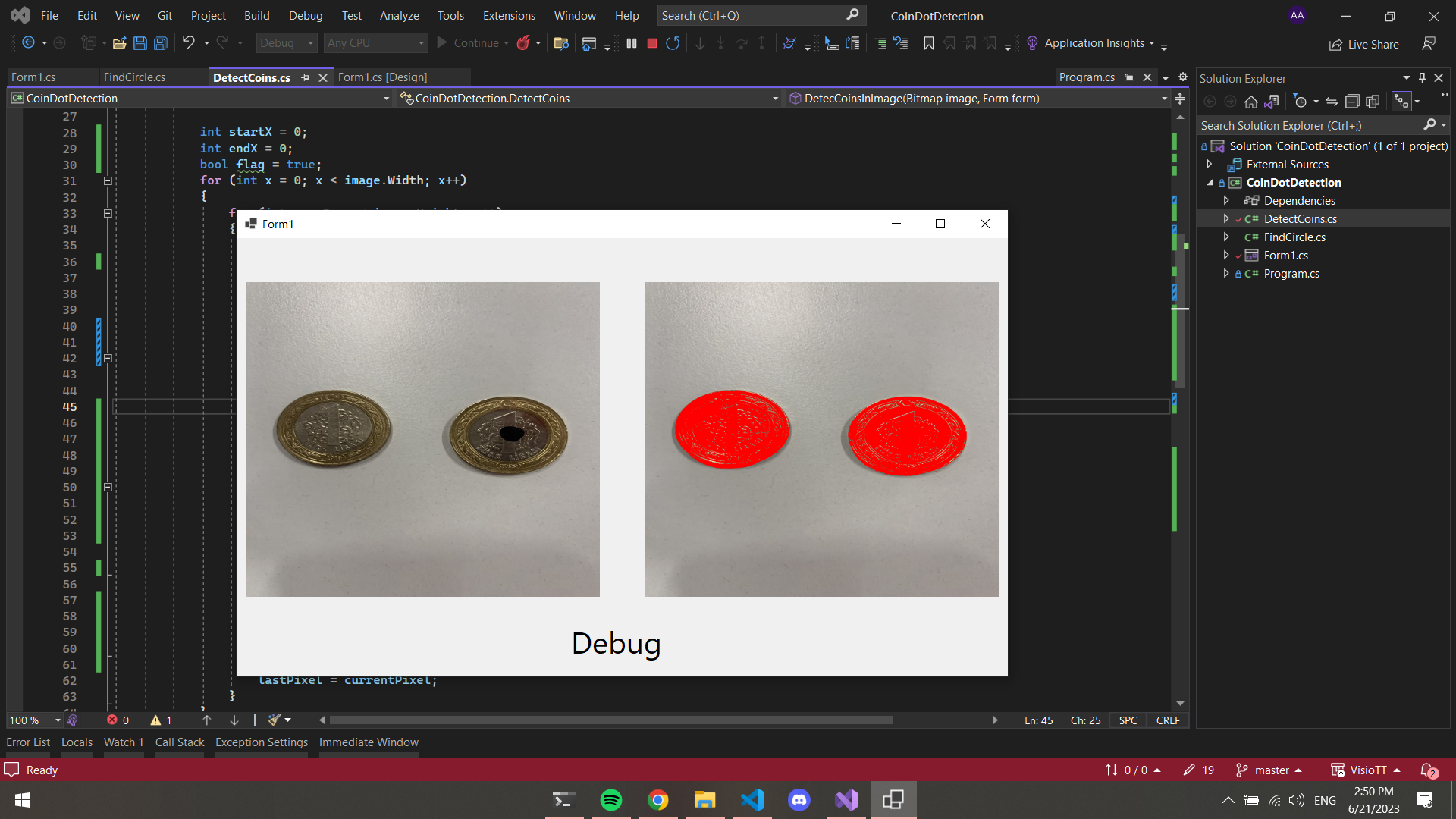Click the Break All pause icon
This screenshot has height=819, width=1456.
(x=631, y=43)
